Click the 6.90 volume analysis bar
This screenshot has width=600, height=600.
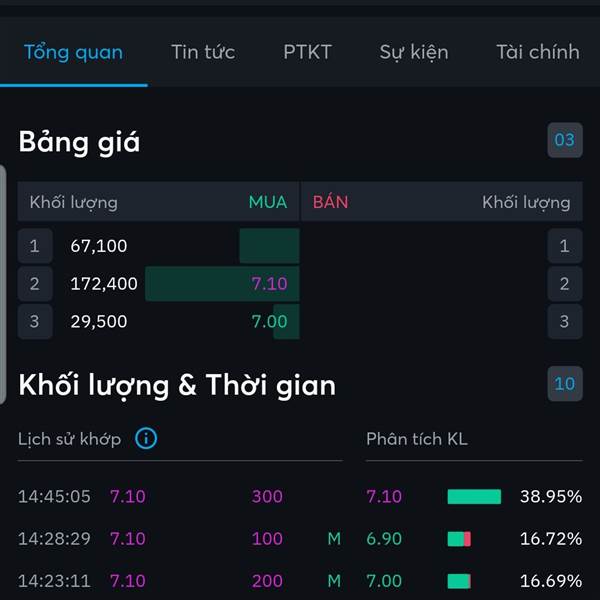click(x=459, y=539)
